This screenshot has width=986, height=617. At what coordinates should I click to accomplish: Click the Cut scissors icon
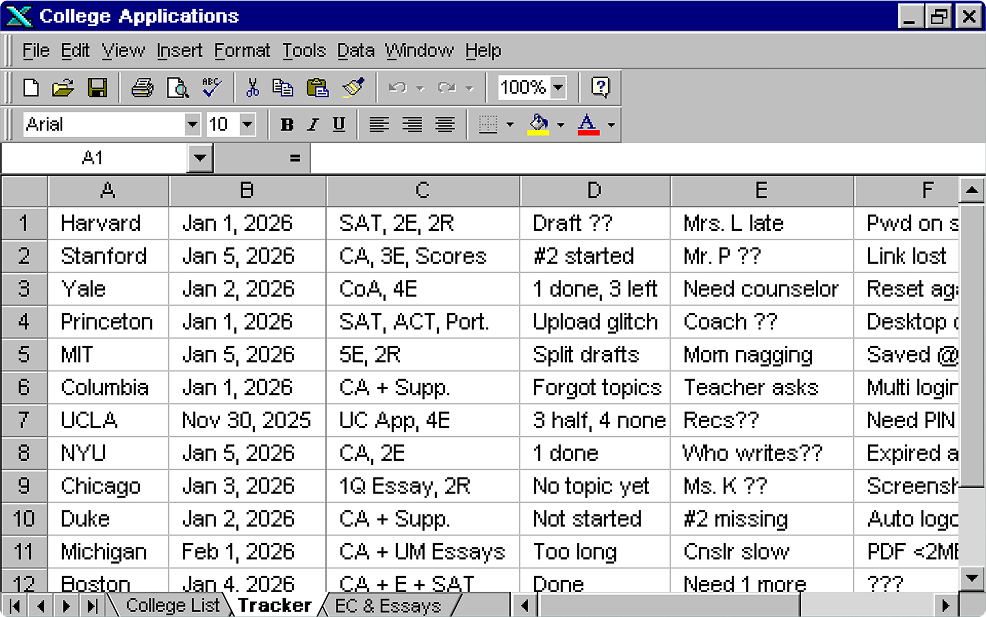252,88
